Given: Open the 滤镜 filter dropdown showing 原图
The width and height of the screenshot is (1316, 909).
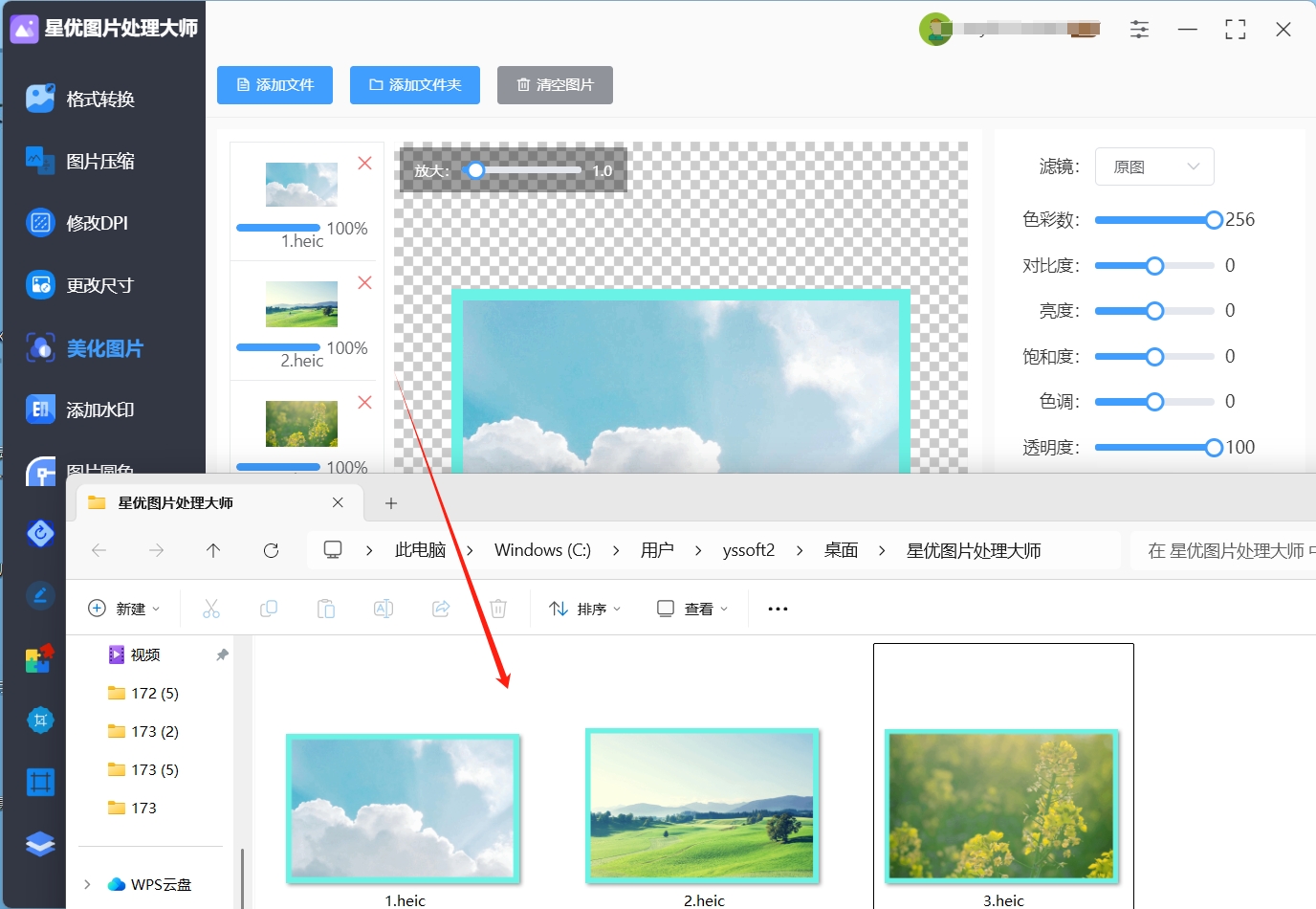Looking at the screenshot, I should [x=1154, y=166].
